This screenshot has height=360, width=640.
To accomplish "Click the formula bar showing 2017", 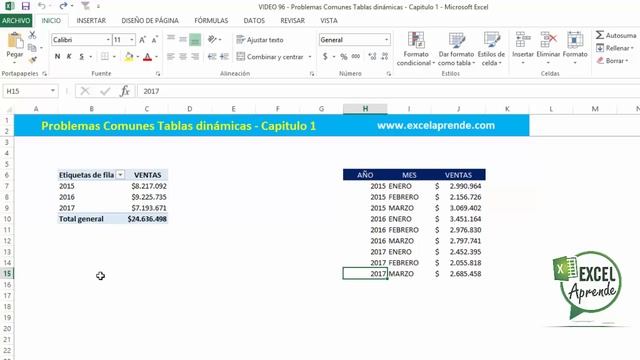I will click(x=388, y=91).
